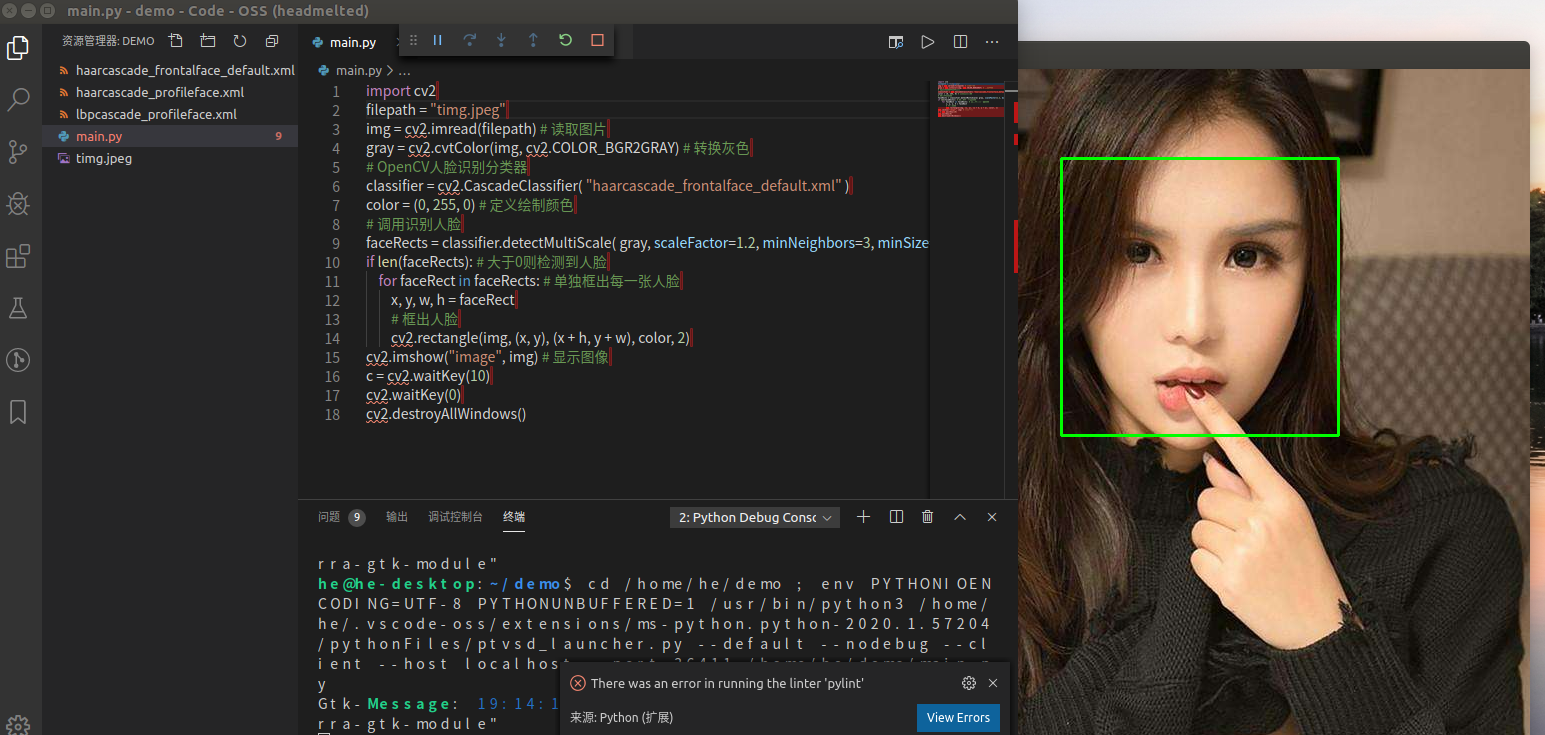Run the Python file with the play icon
Screen dimensions: 1545x735
(928, 42)
